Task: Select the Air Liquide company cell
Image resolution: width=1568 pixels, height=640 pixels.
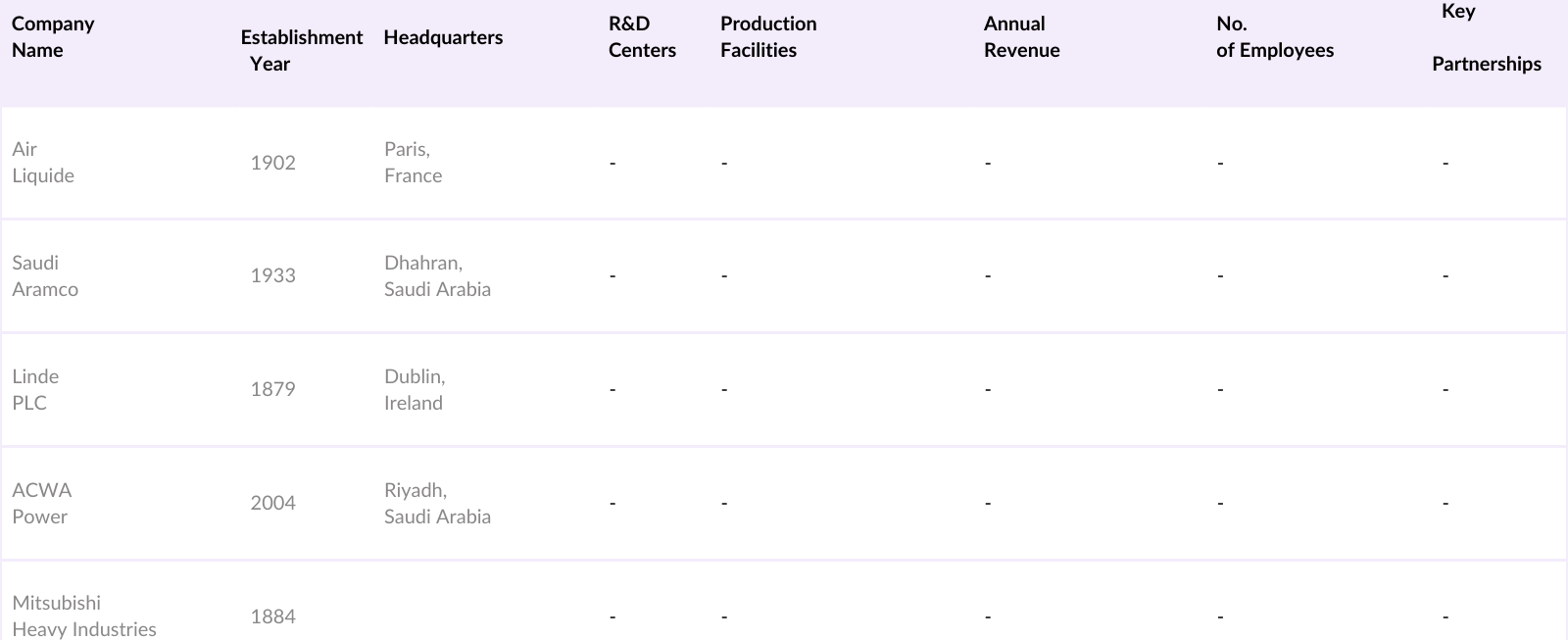Action: pyautogui.click(x=43, y=163)
